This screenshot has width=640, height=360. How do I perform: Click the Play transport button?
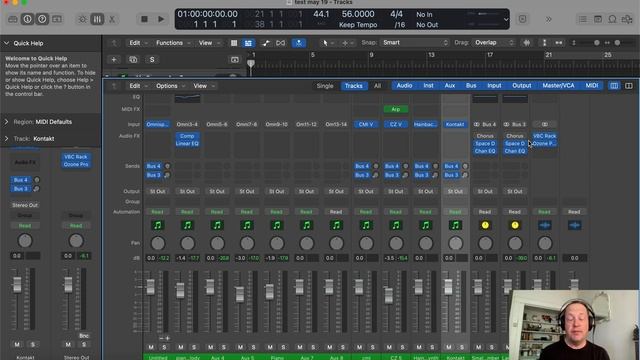(161, 19)
